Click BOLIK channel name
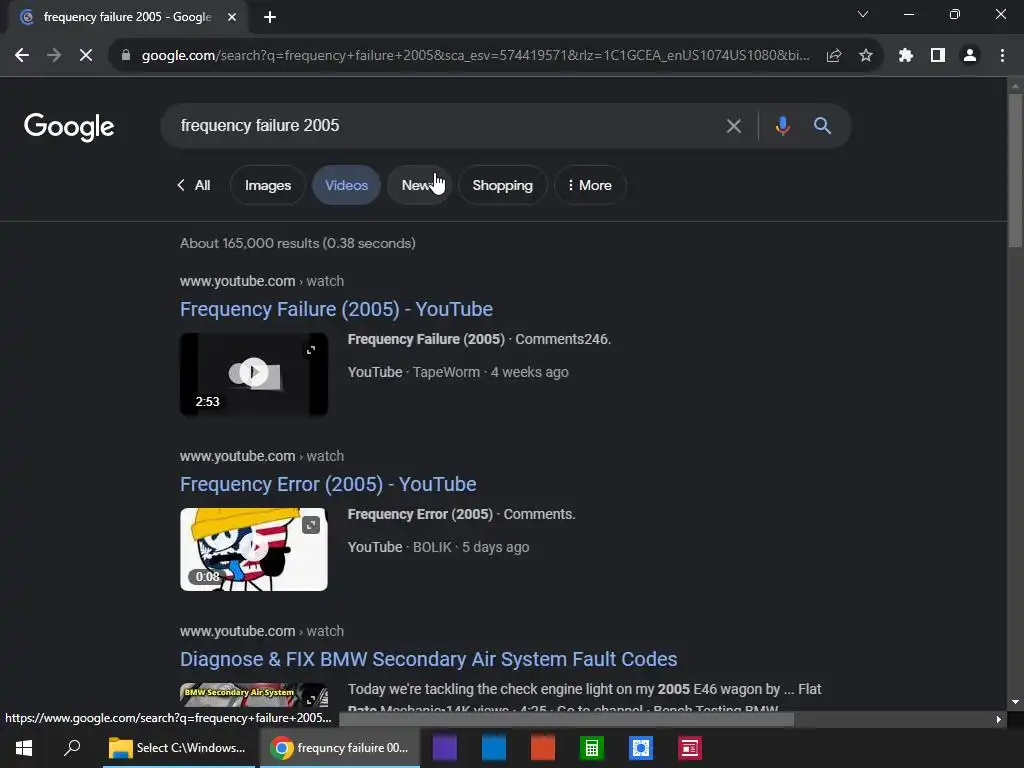 [432, 547]
